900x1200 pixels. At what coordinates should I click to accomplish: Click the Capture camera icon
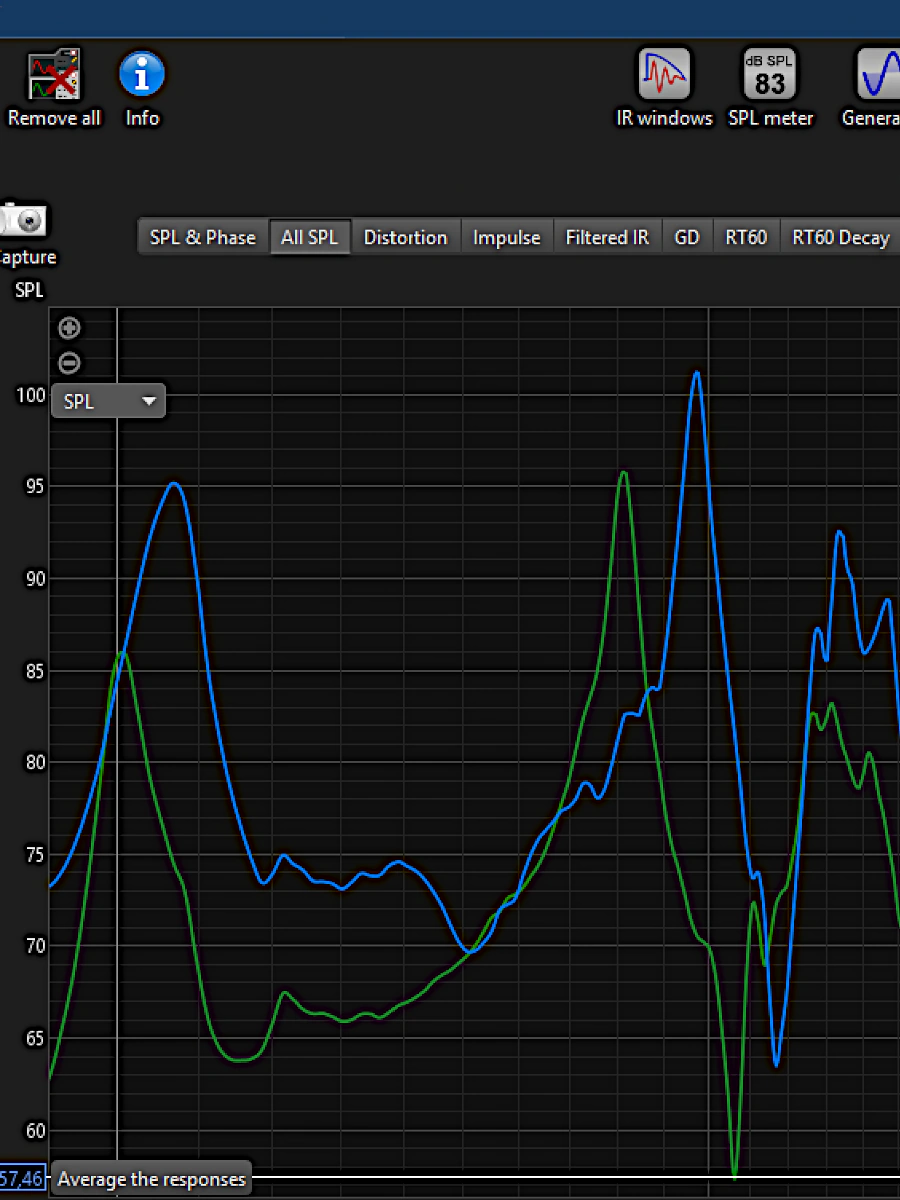pyautogui.click(x=22, y=220)
